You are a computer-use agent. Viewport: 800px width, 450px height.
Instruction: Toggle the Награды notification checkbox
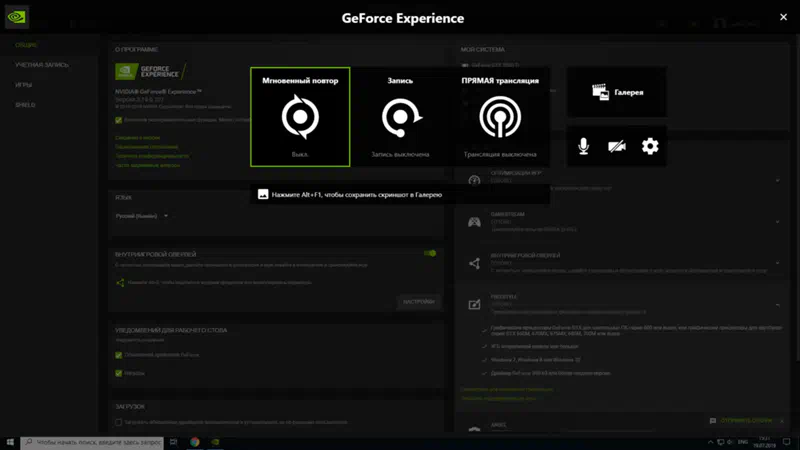click(118, 373)
